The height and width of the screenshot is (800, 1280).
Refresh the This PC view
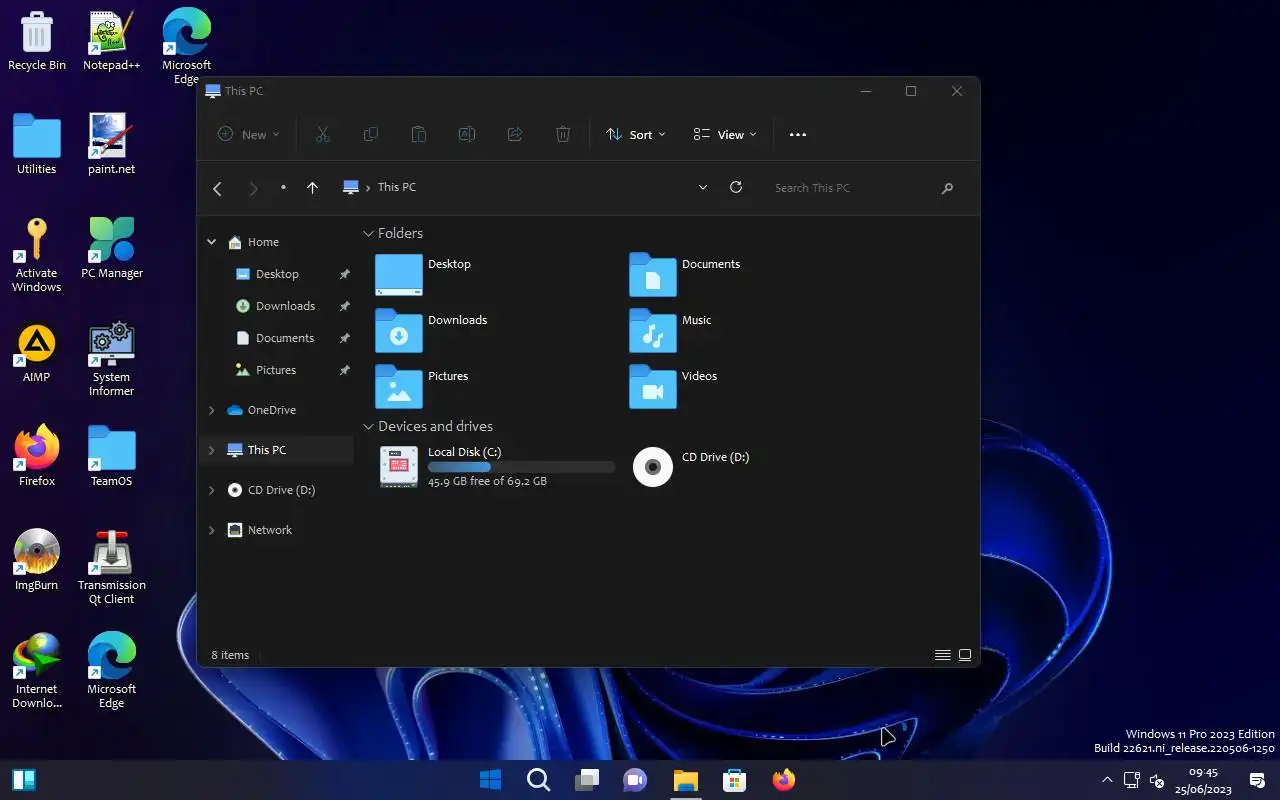coord(736,187)
